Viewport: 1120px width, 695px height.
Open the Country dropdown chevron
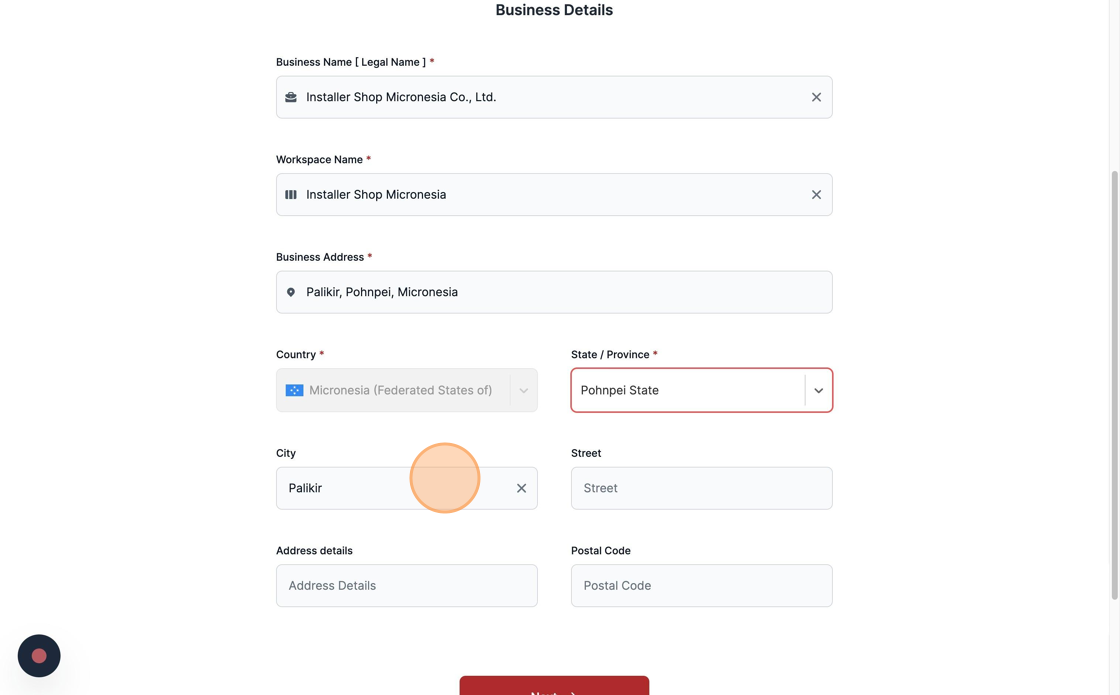coord(524,390)
